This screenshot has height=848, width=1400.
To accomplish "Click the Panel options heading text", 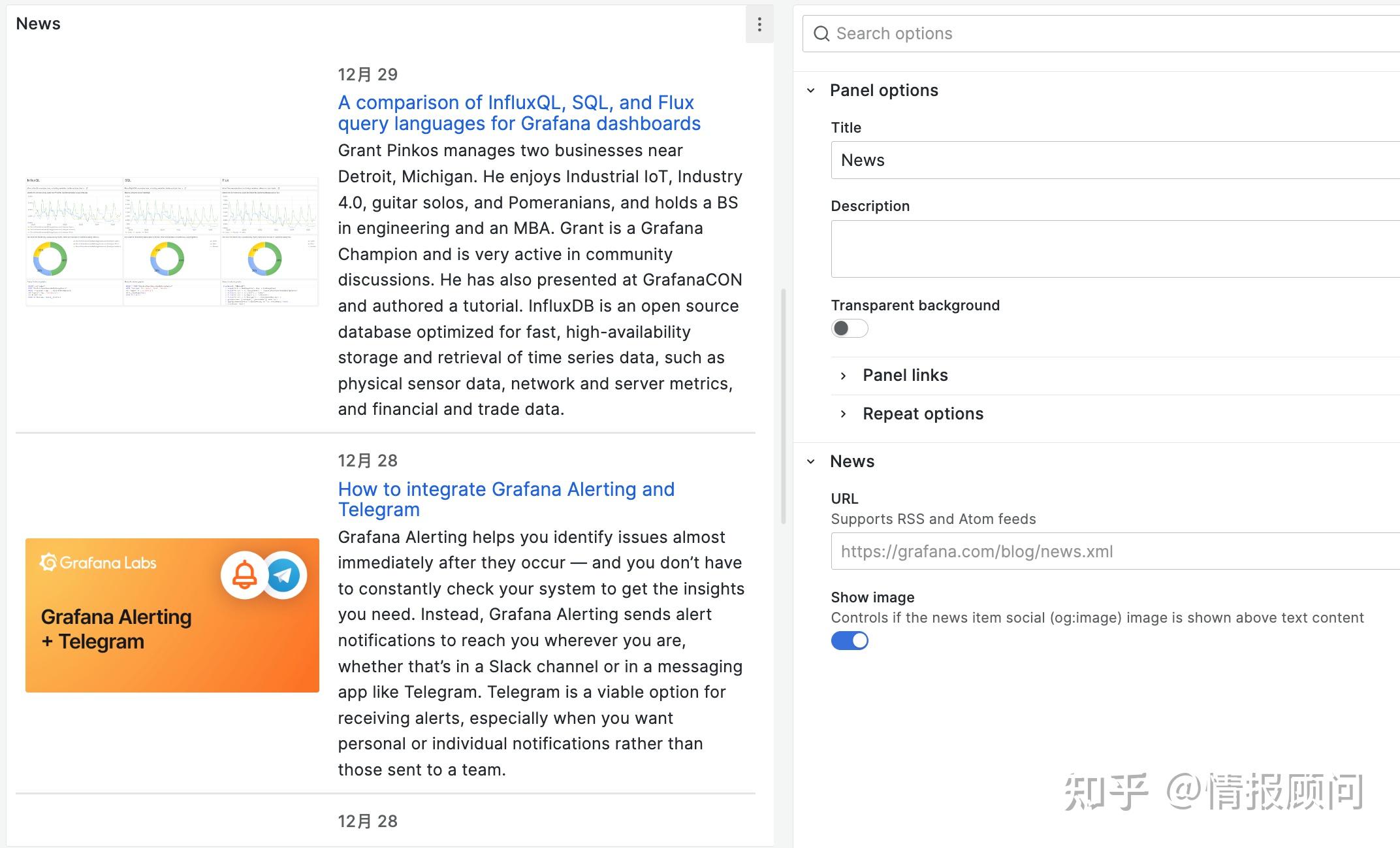I will (883, 91).
